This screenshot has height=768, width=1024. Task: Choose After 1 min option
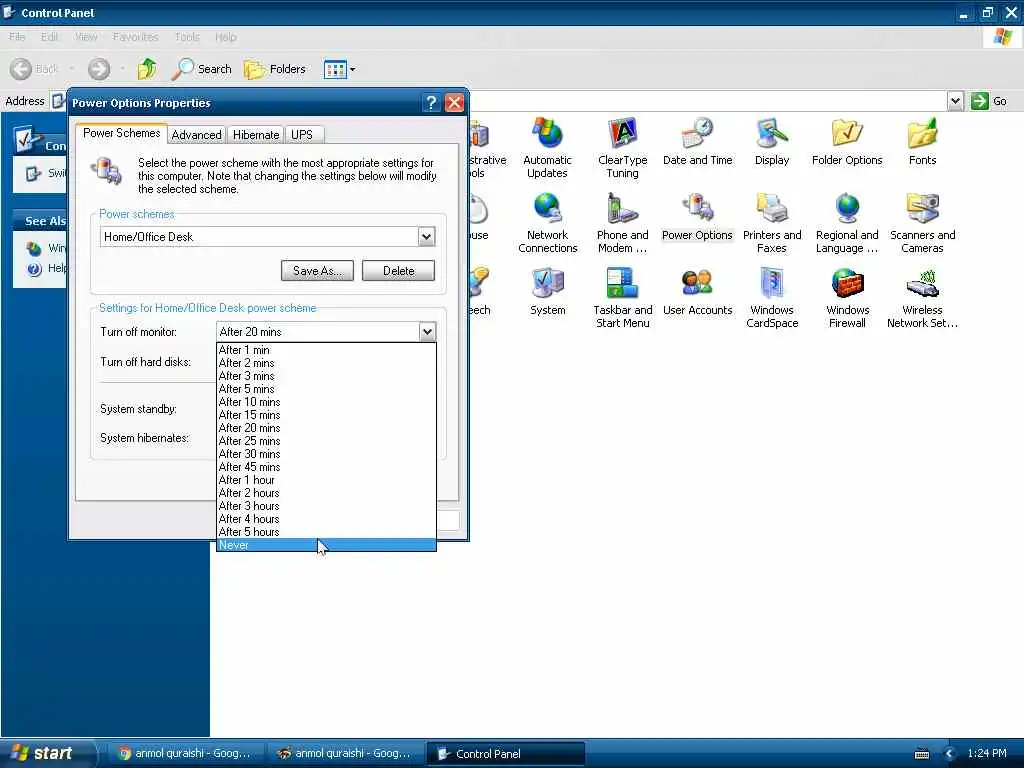(x=326, y=350)
